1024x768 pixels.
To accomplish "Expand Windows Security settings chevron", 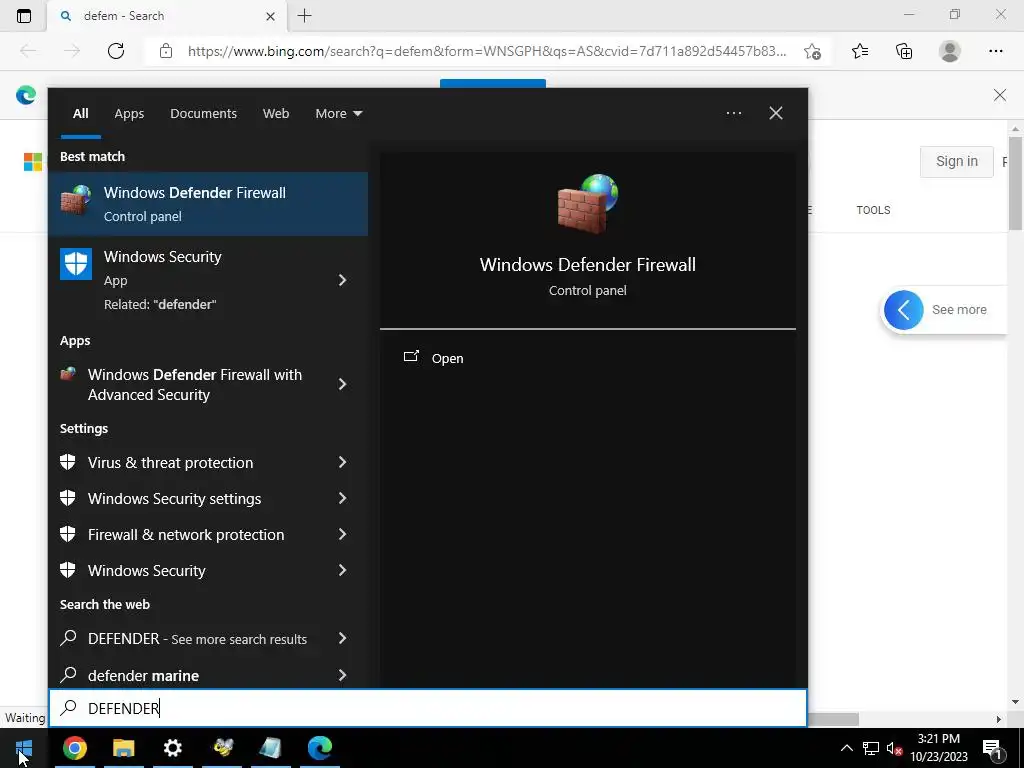I will pyautogui.click(x=342, y=498).
